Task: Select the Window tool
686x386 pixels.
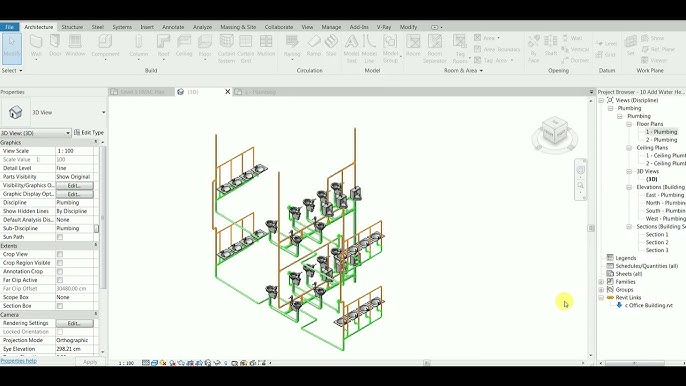Action: coord(75,46)
